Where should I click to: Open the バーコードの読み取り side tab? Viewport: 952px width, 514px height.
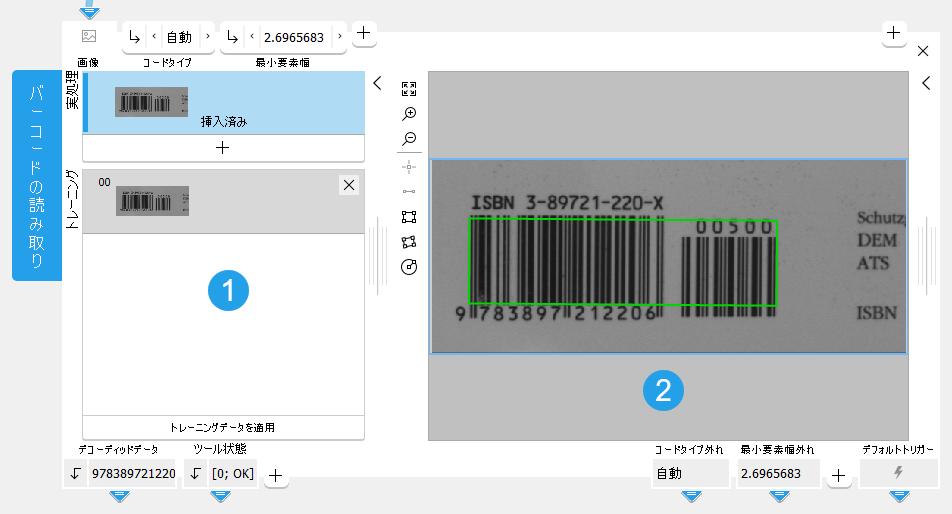coord(37,175)
